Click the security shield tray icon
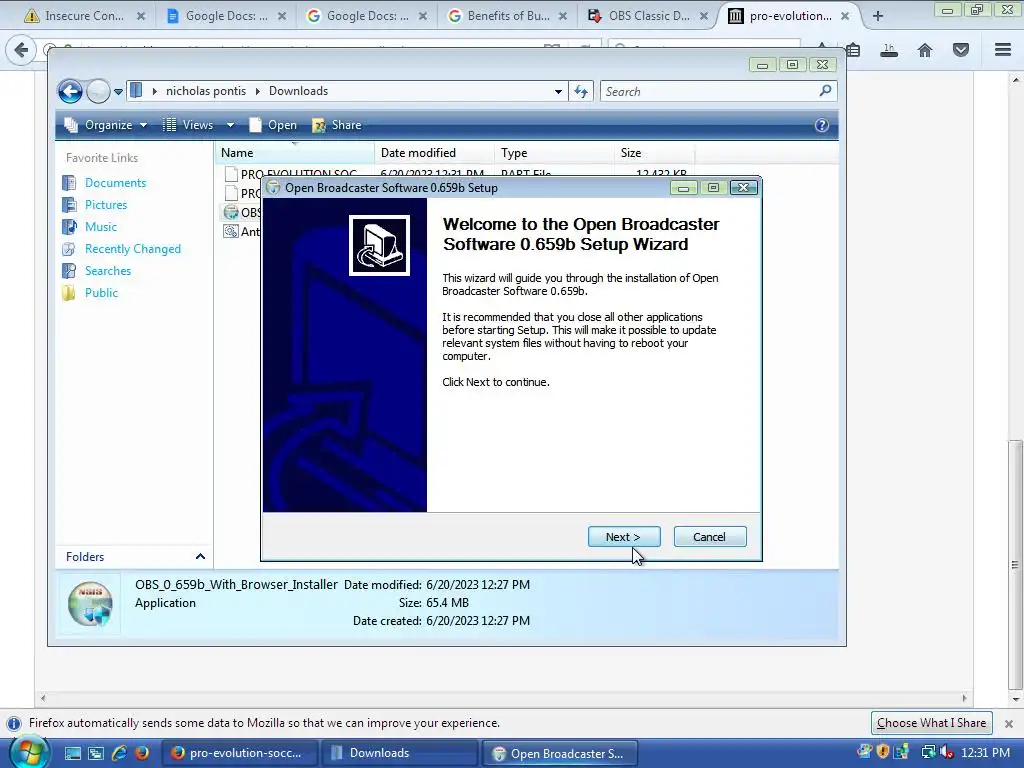1024x768 pixels. (883, 753)
